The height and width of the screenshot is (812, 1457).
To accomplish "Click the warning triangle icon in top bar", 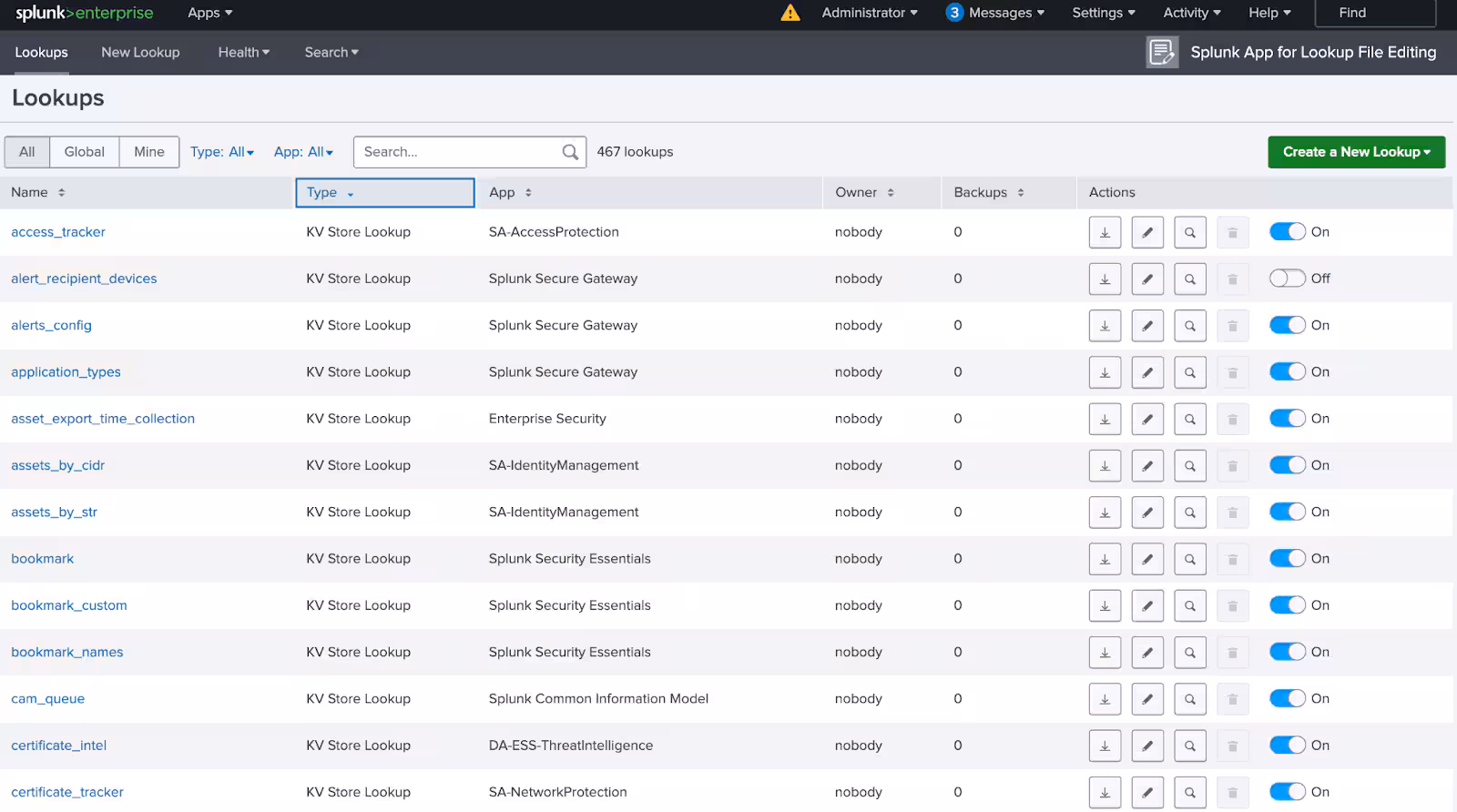I will point(790,13).
